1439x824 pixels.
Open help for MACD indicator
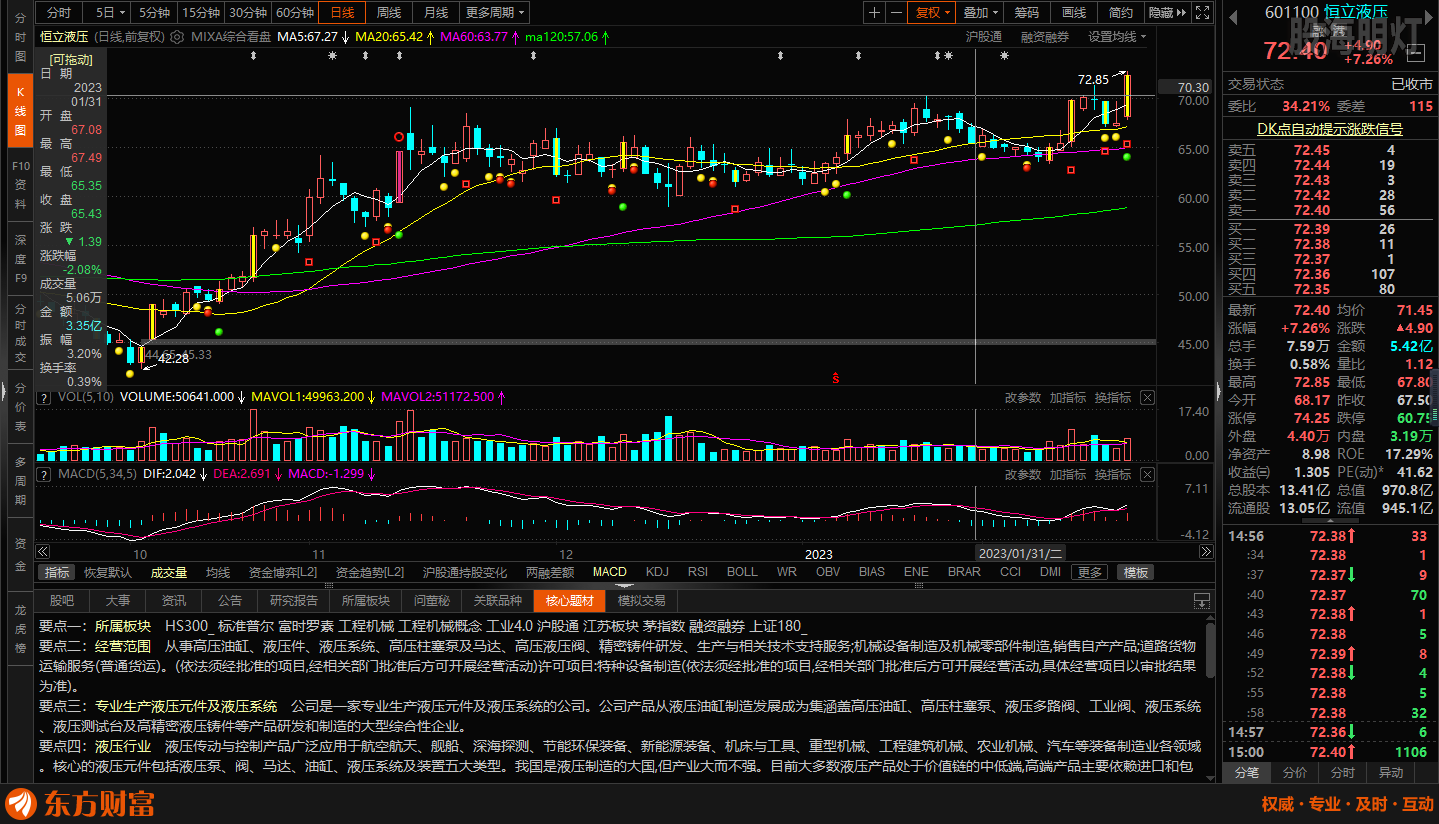tap(43, 475)
